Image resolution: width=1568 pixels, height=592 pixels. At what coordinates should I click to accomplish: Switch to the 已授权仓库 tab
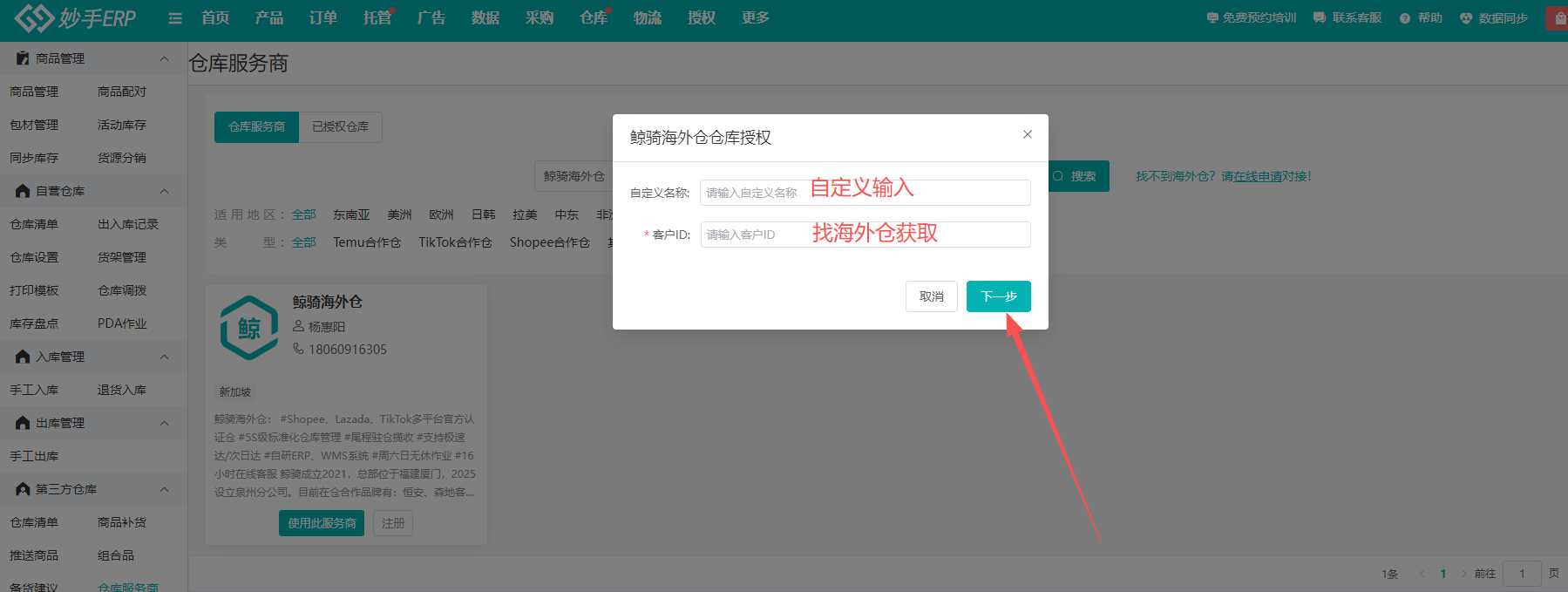[x=340, y=127]
